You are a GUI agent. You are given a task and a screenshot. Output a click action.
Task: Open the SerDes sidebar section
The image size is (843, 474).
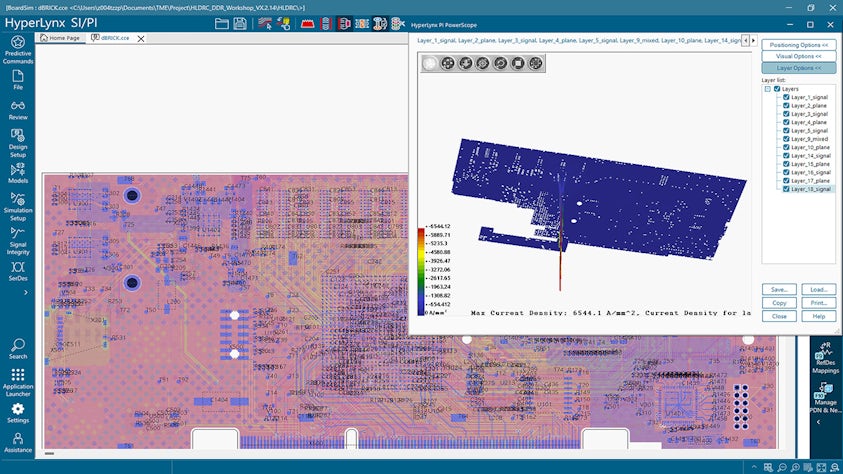click(x=18, y=271)
